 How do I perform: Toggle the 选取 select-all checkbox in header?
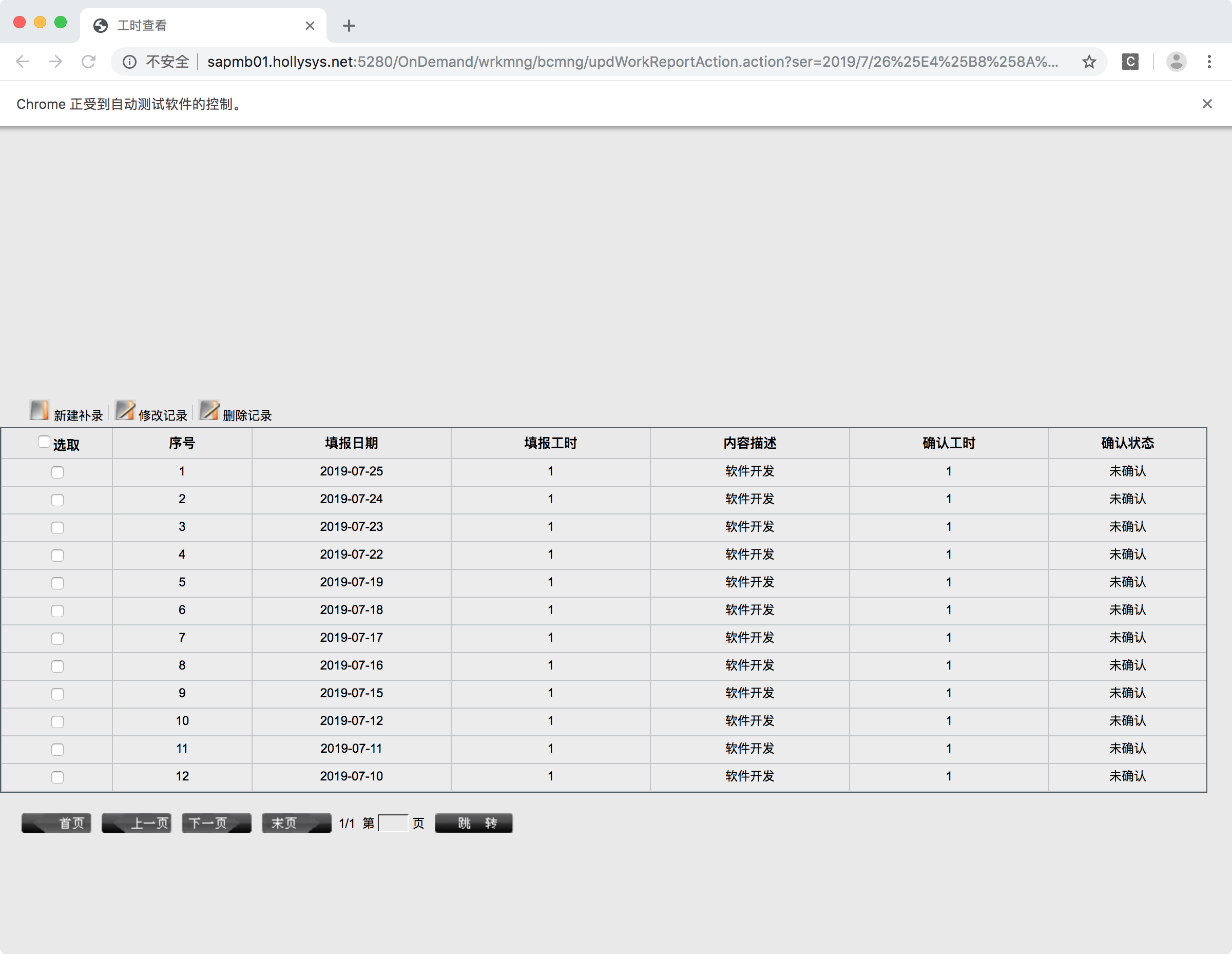(x=44, y=442)
